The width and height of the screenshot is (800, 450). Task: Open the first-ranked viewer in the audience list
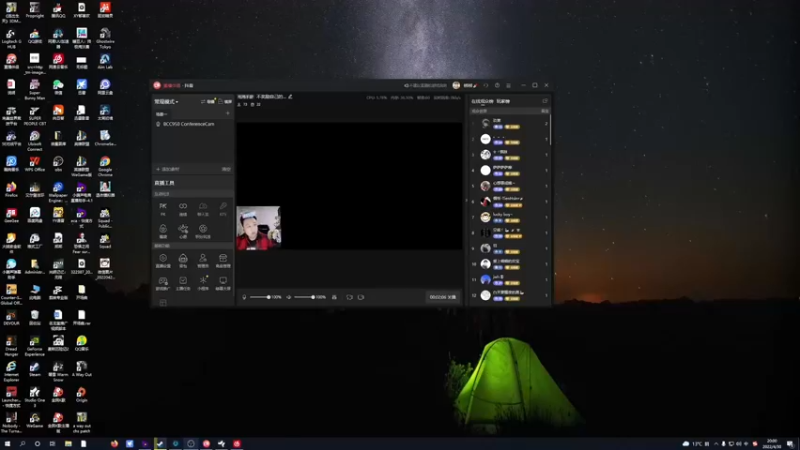point(510,123)
